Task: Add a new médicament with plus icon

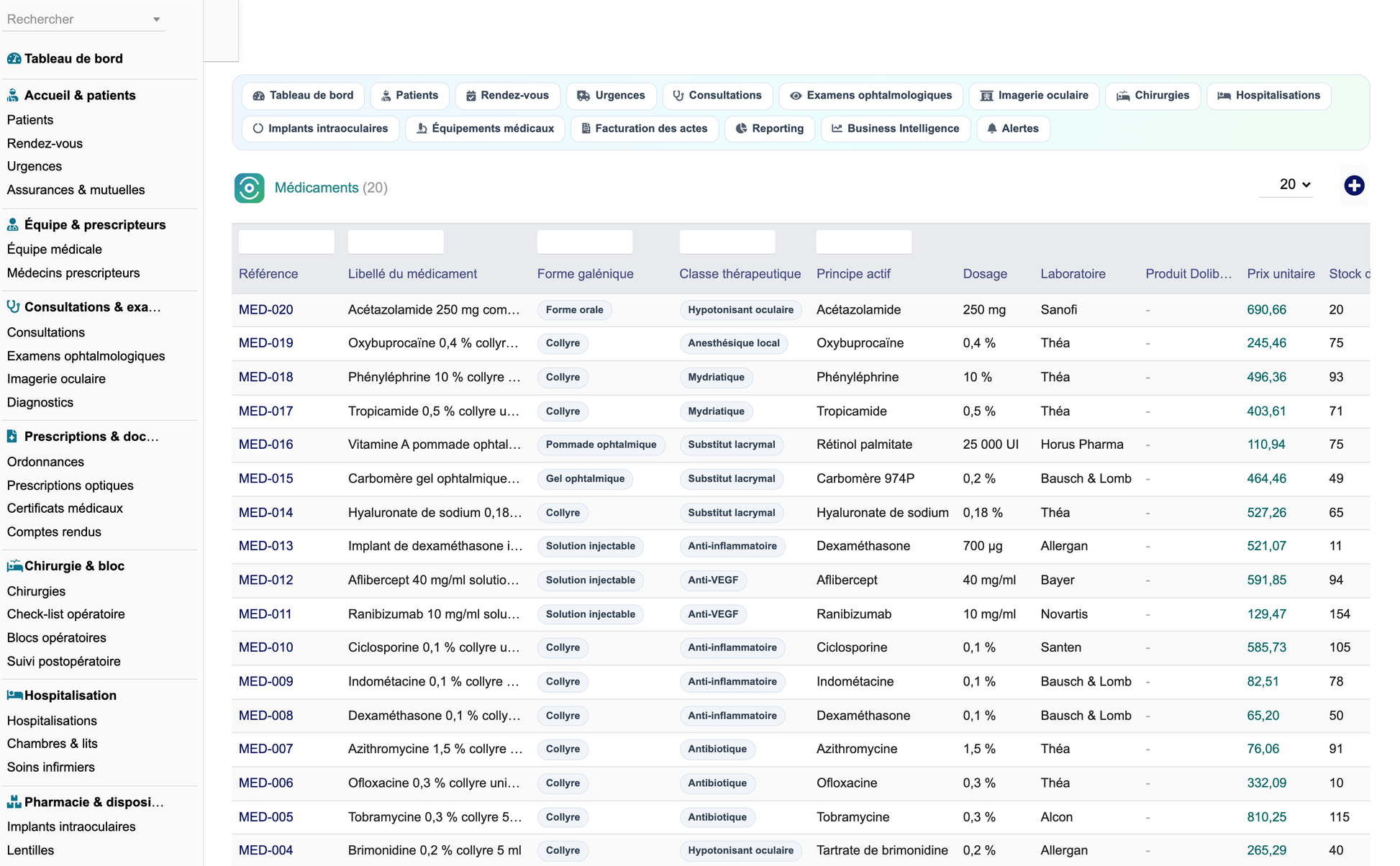Action: tap(1354, 186)
